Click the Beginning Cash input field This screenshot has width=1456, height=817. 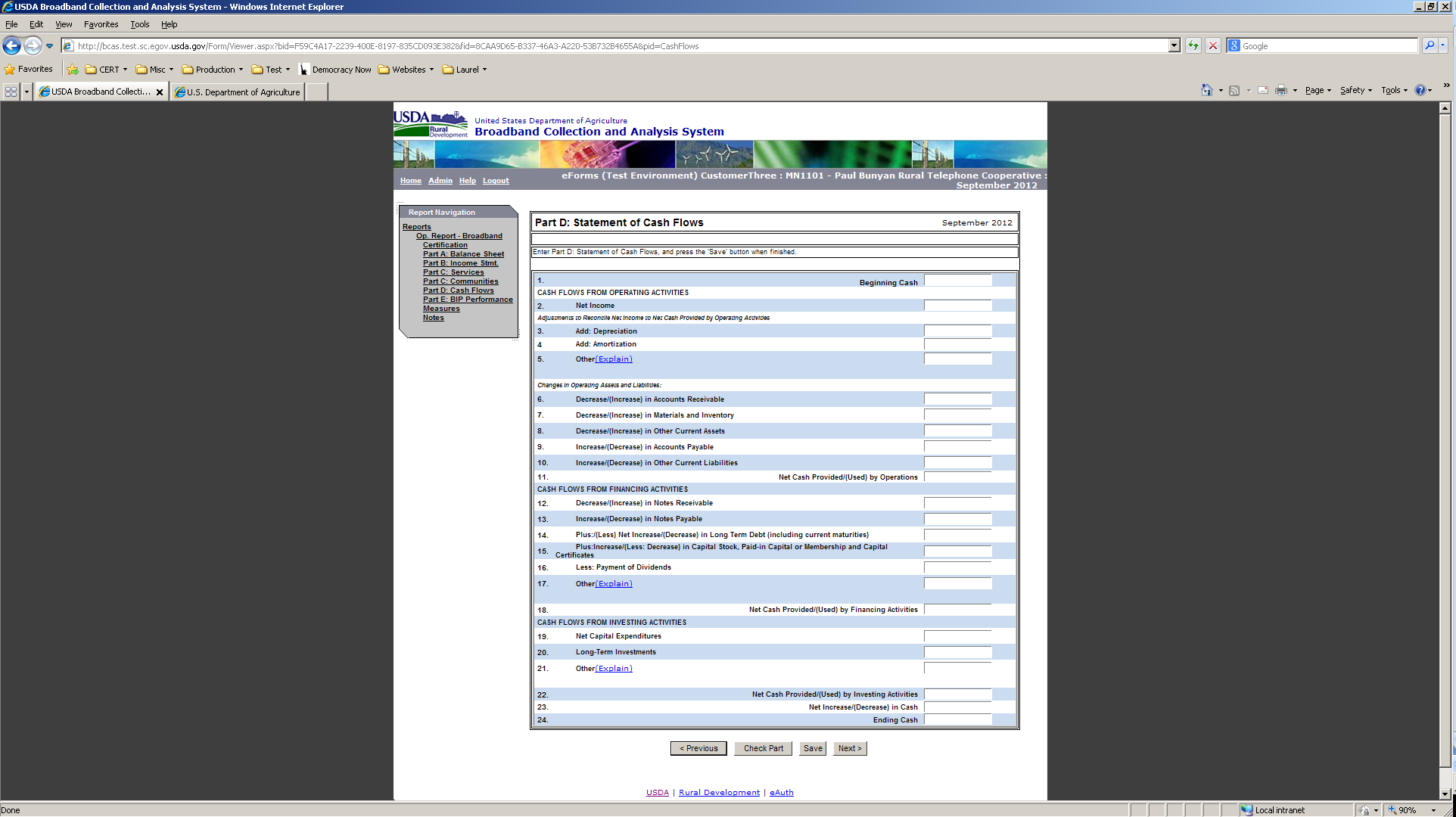click(x=957, y=281)
